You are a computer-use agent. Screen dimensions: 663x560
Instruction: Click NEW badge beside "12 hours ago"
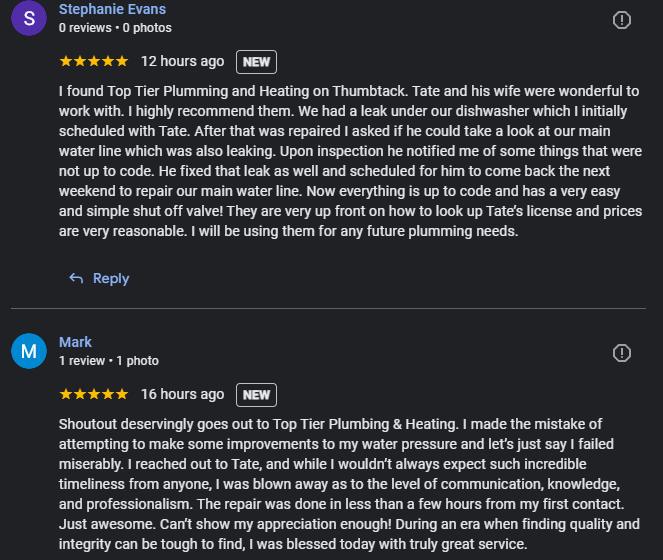pyautogui.click(x=256, y=62)
